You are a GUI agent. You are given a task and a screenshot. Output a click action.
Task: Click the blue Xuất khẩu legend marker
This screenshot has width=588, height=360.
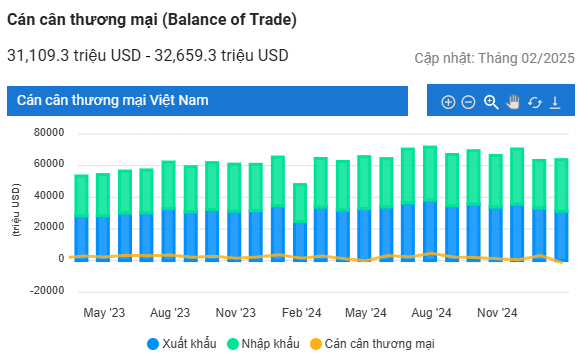153,344
